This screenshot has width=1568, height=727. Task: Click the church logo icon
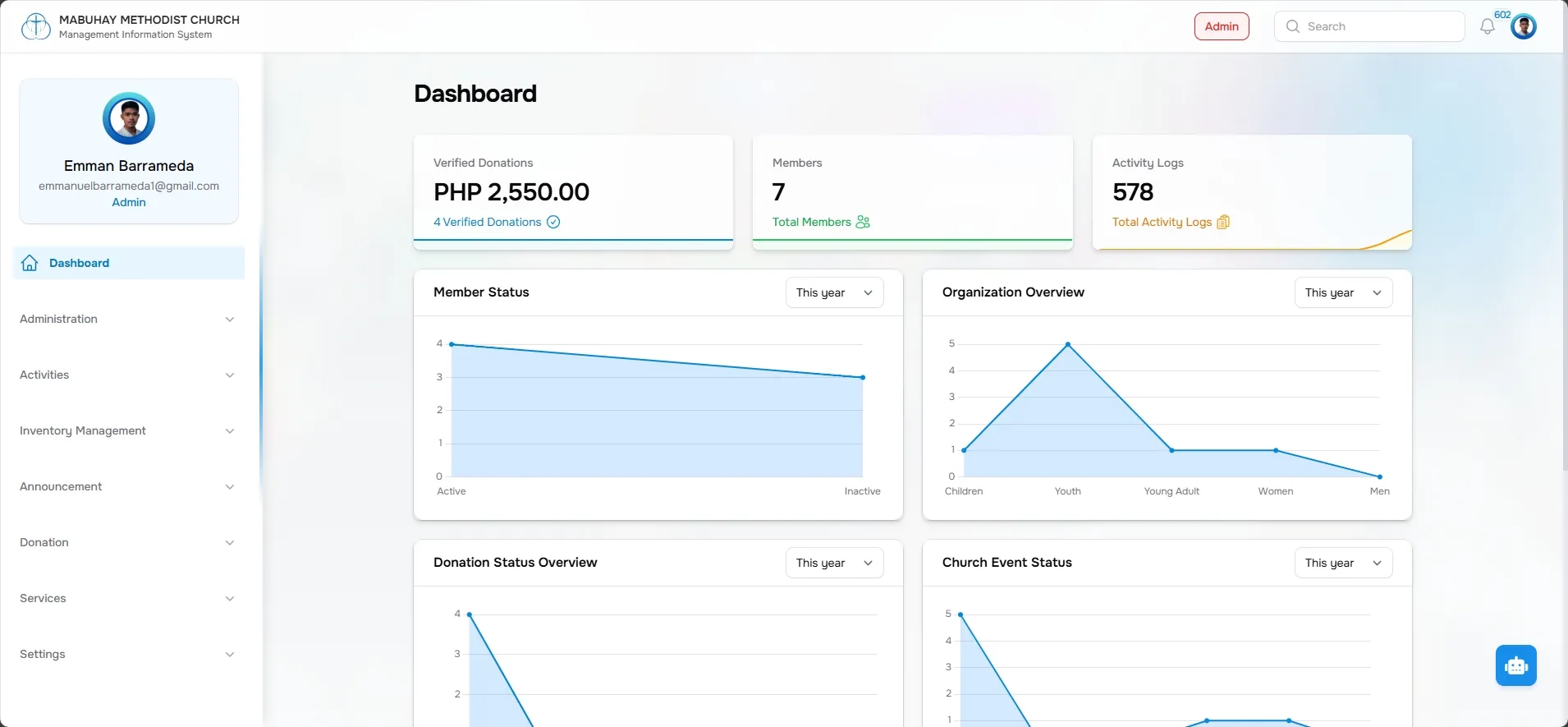click(x=35, y=26)
